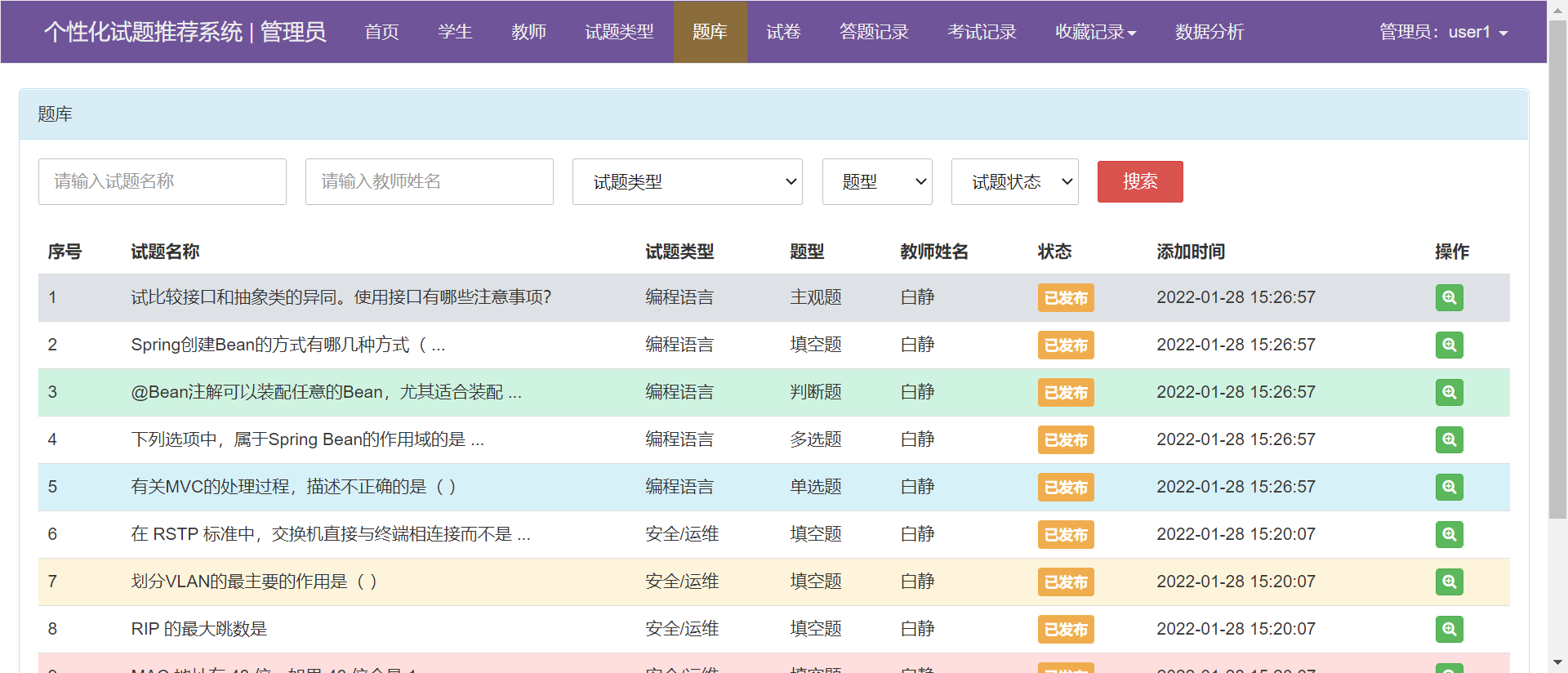This screenshot has height=673, width=1568.
Task: Click the 题库 panel heading
Action: click(x=55, y=114)
